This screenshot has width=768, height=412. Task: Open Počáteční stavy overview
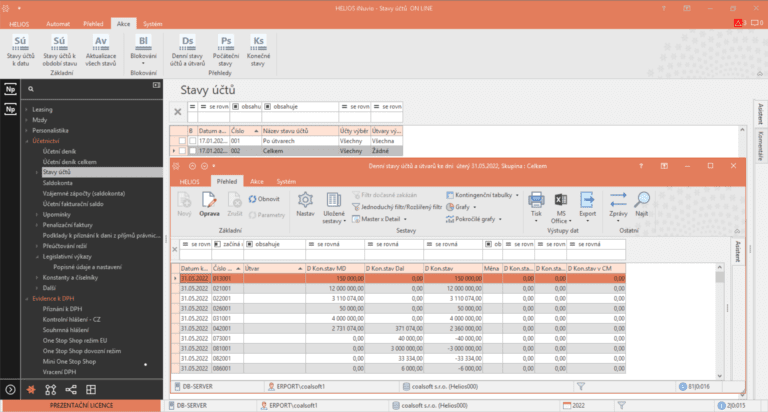tap(225, 51)
